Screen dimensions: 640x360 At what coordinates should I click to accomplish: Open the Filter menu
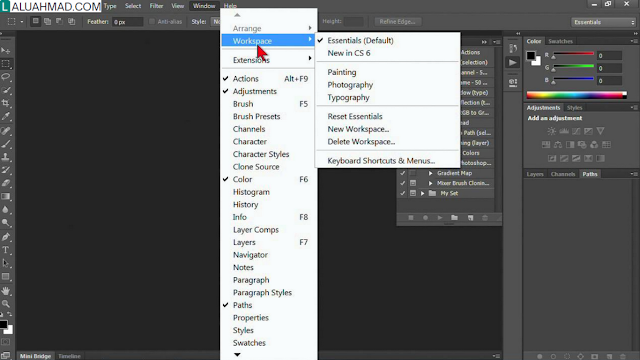tap(156, 6)
